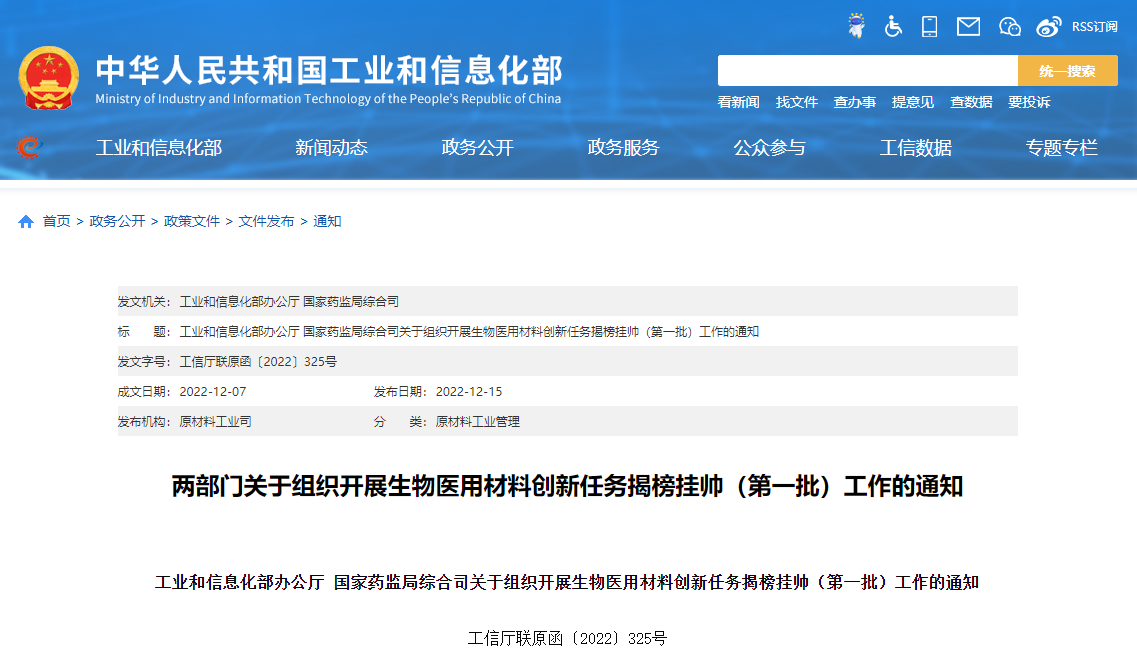
Task: Click the home icon in breadcrumb
Action: [x=26, y=221]
